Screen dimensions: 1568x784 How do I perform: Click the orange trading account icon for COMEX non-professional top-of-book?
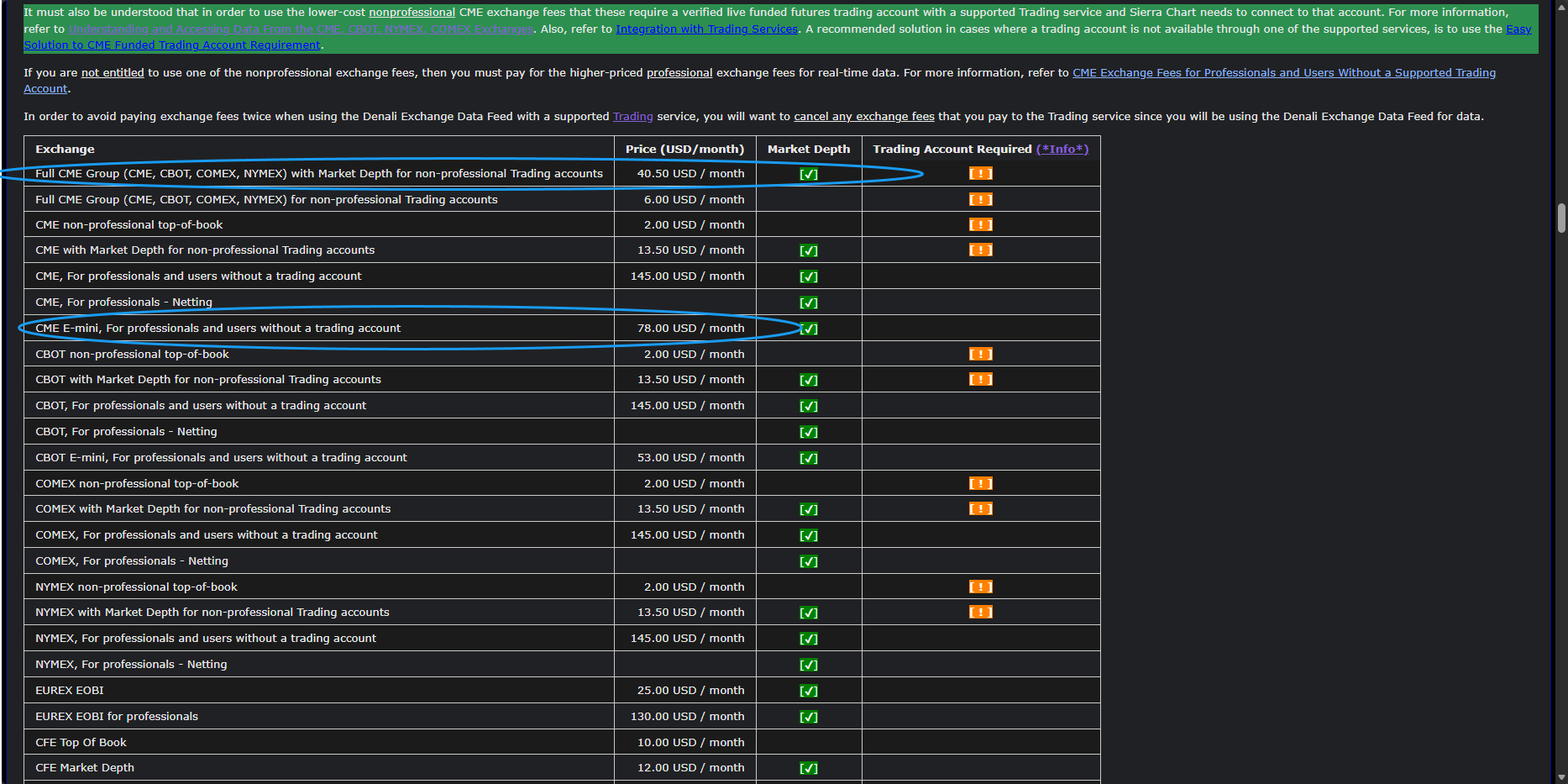(x=980, y=484)
